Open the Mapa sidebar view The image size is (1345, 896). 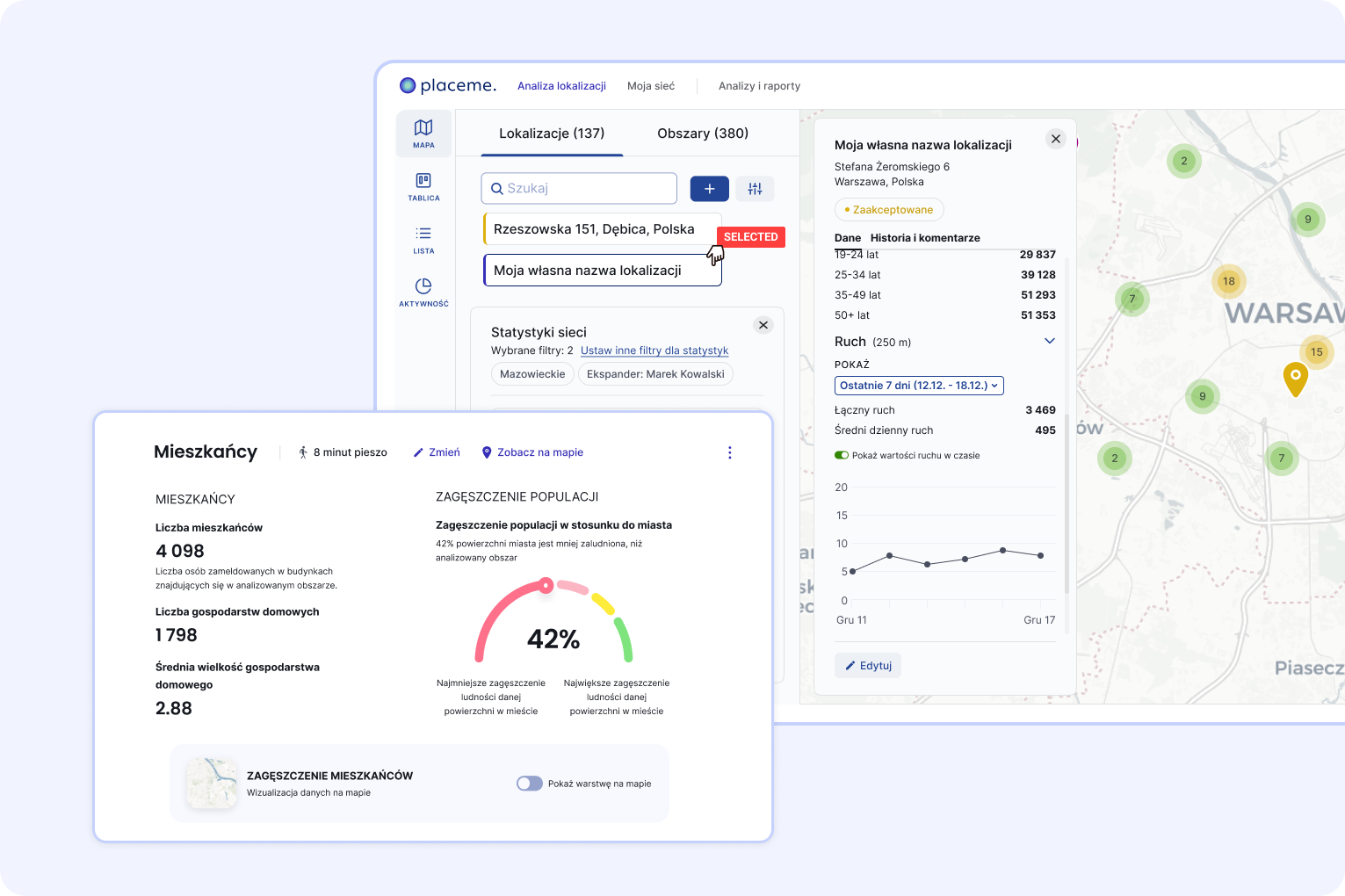[x=423, y=134]
